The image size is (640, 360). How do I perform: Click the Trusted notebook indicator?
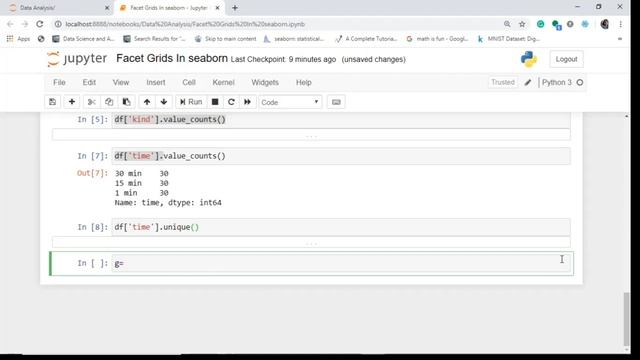click(x=503, y=82)
